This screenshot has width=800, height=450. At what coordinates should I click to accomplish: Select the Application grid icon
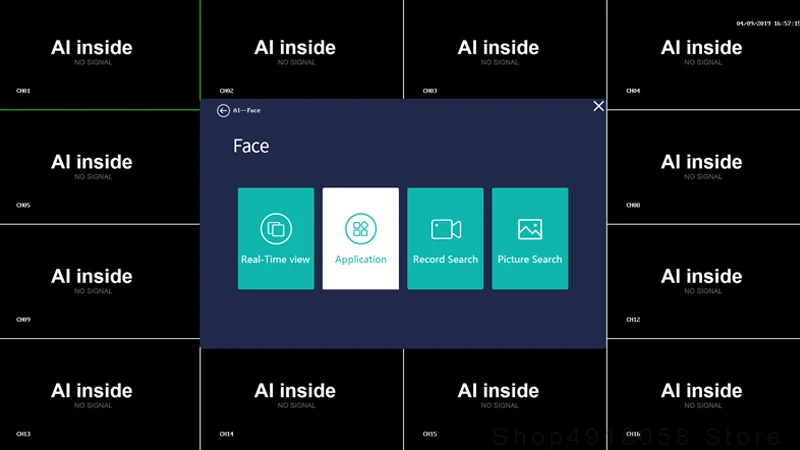tap(361, 229)
